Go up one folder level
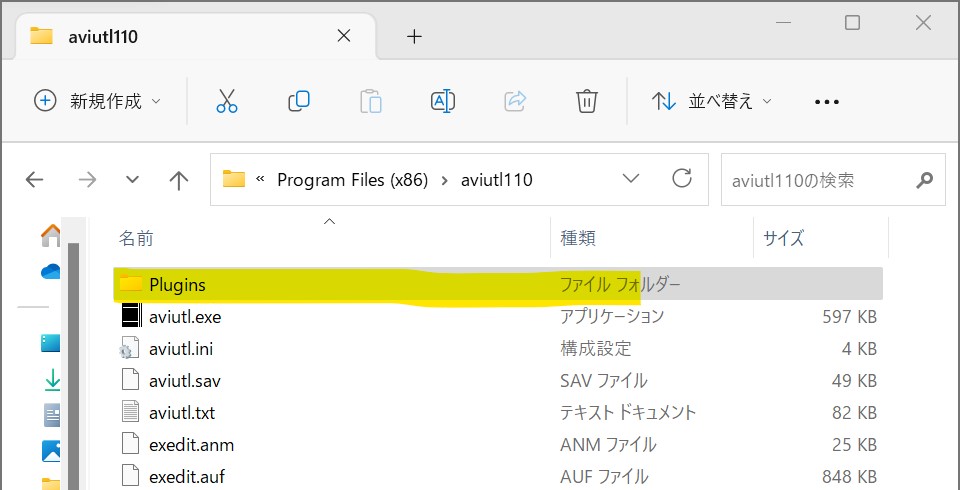Screen dimensions: 960x490 pos(178,180)
